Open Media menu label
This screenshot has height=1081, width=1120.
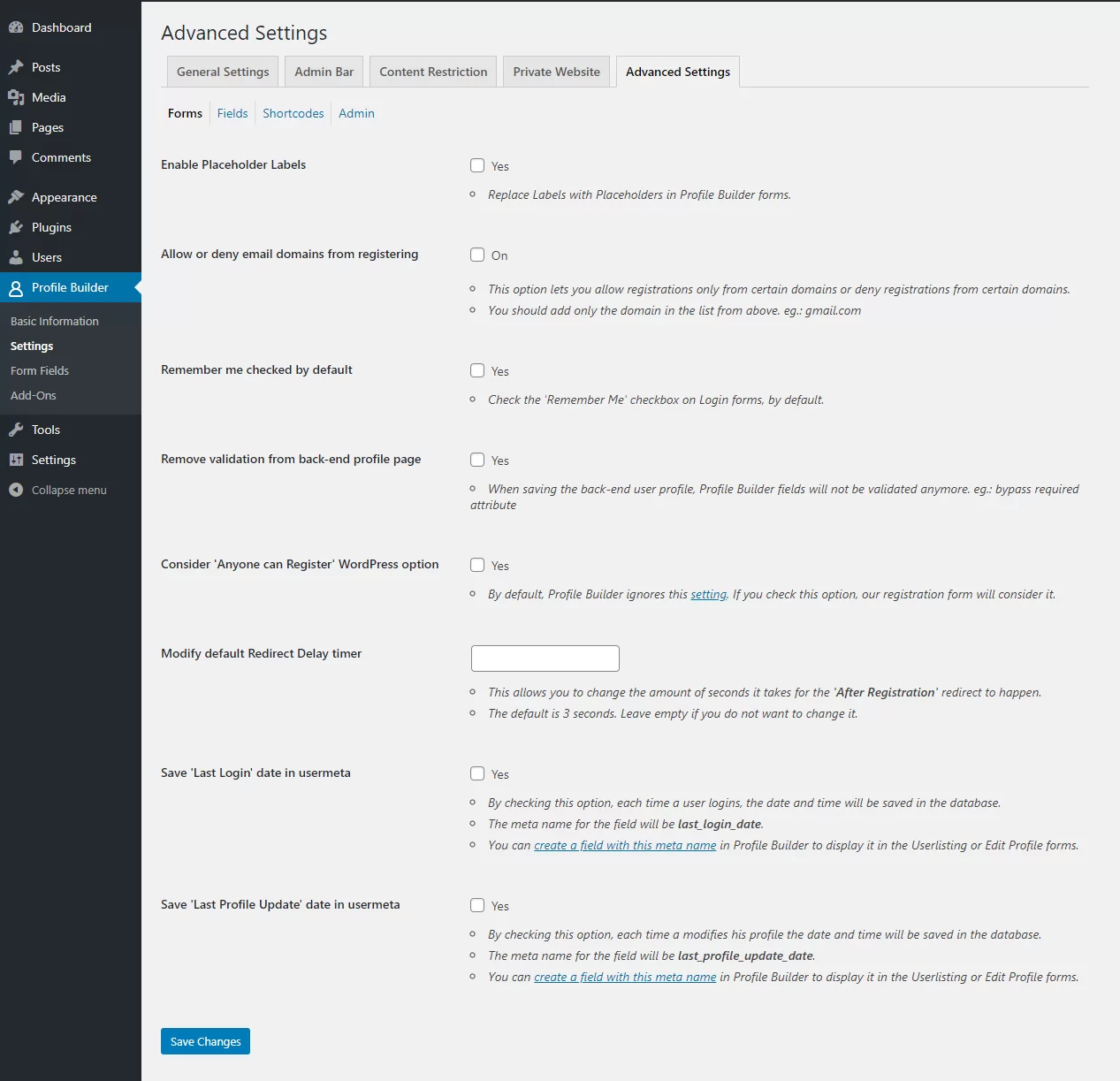pos(49,97)
